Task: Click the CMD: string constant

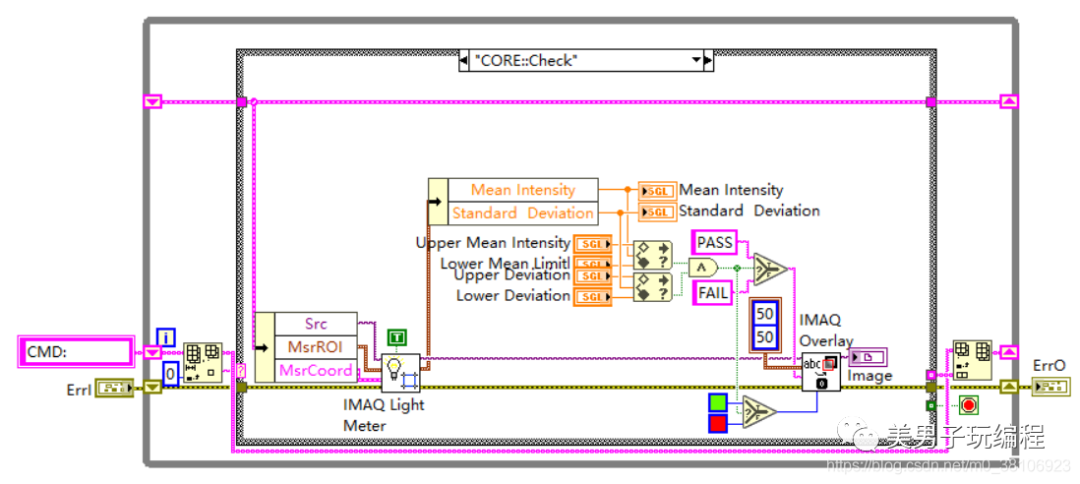Action: pyautogui.click(x=75, y=352)
